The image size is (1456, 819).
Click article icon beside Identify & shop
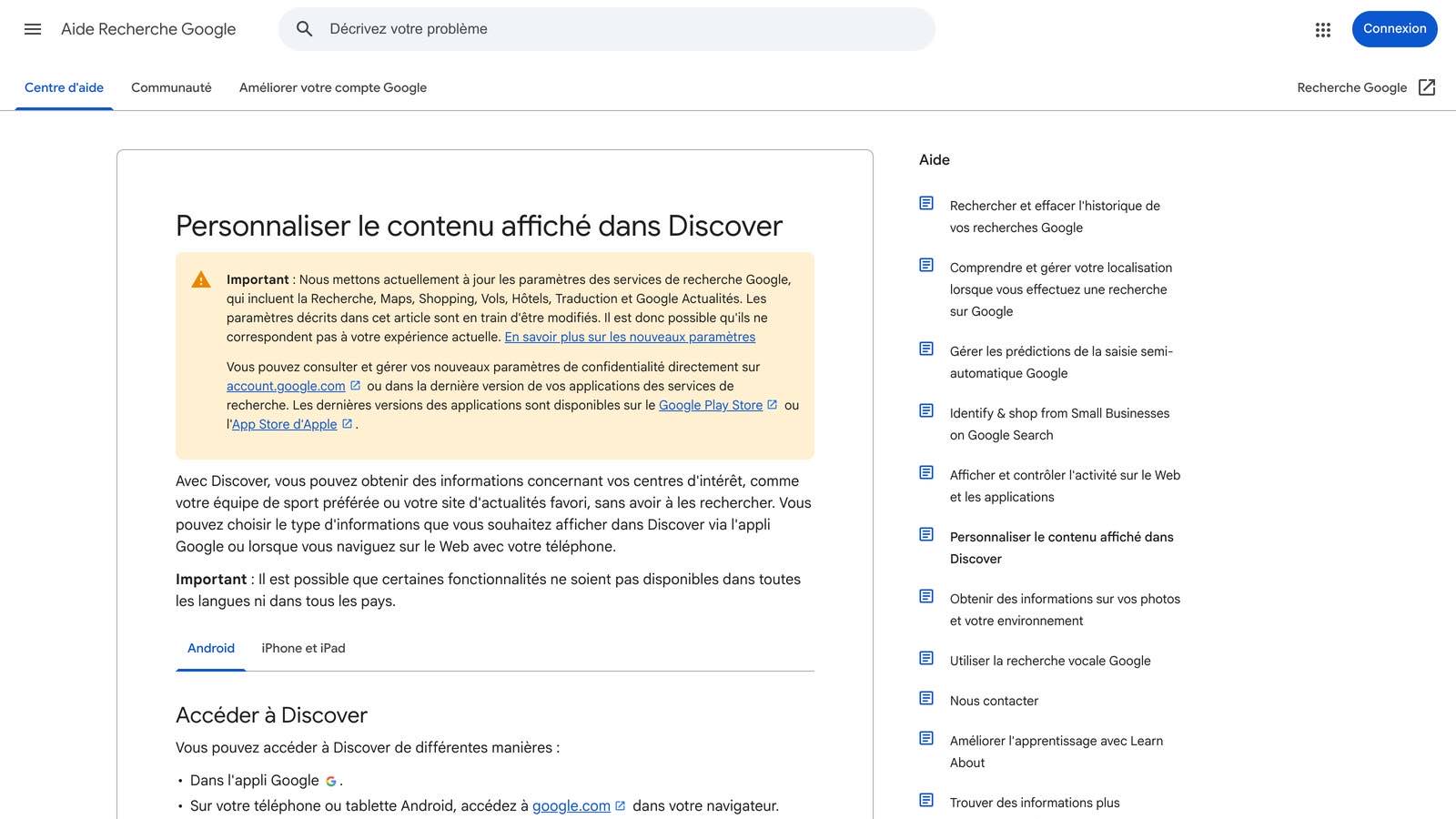(x=926, y=410)
